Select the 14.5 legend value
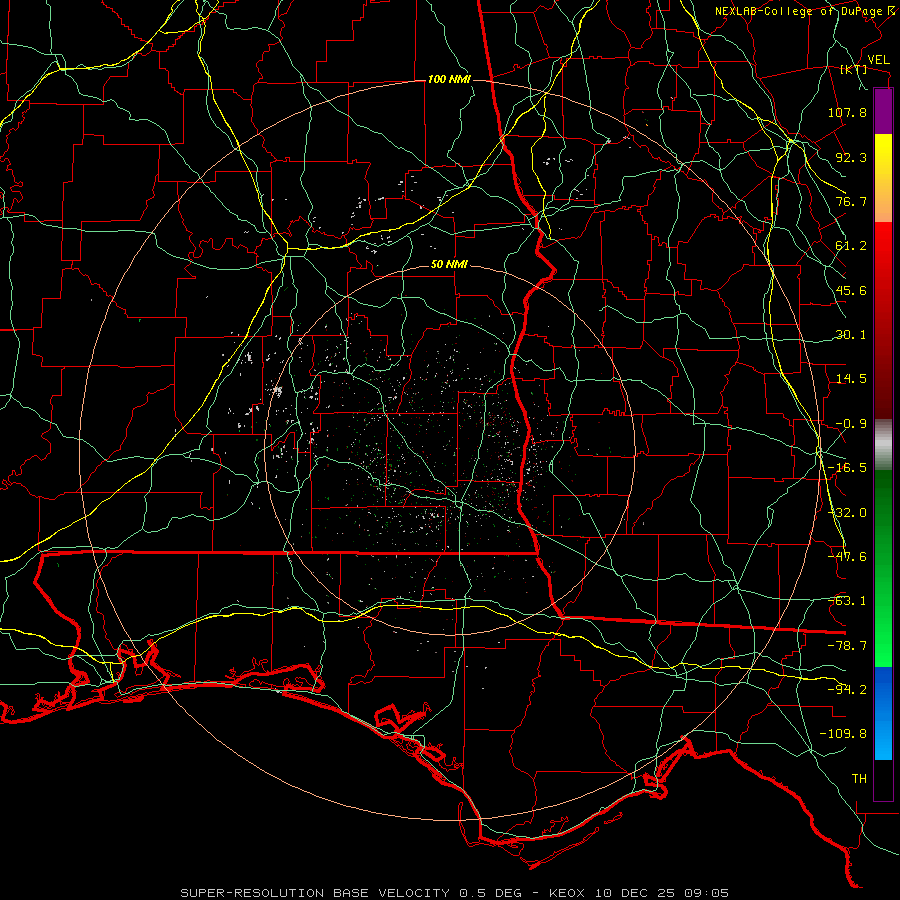The width and height of the screenshot is (900, 900). (x=851, y=379)
